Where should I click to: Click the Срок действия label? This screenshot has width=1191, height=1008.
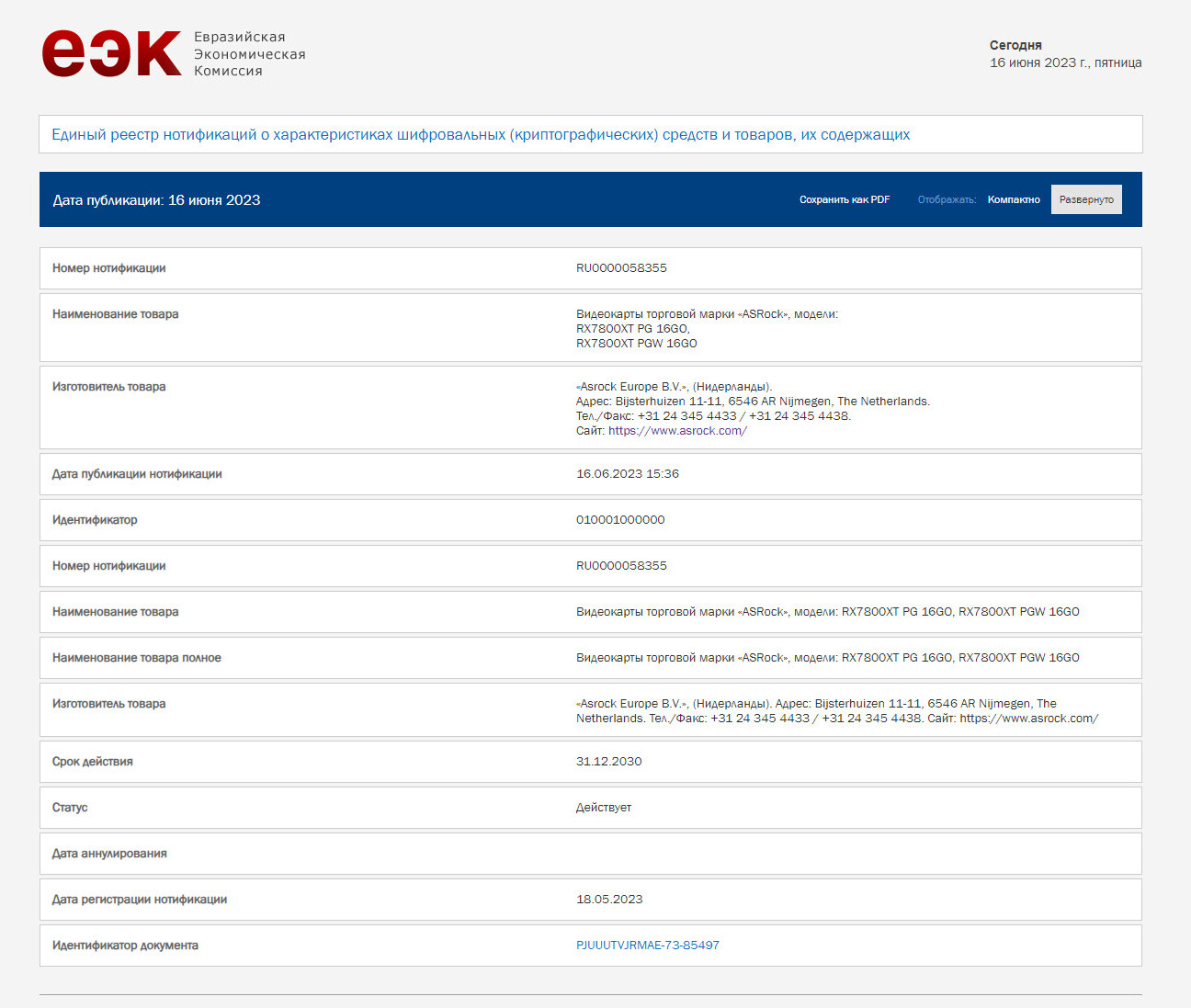93,762
